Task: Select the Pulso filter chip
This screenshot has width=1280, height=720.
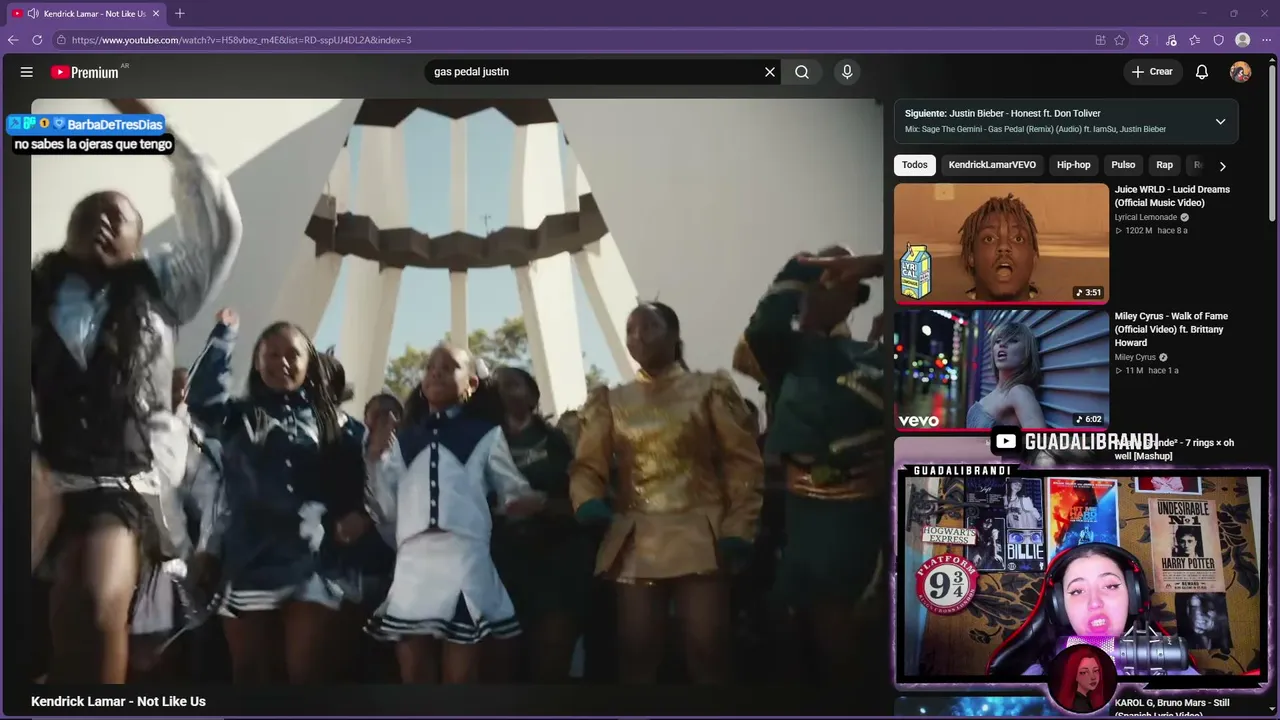Action: pyautogui.click(x=1124, y=165)
